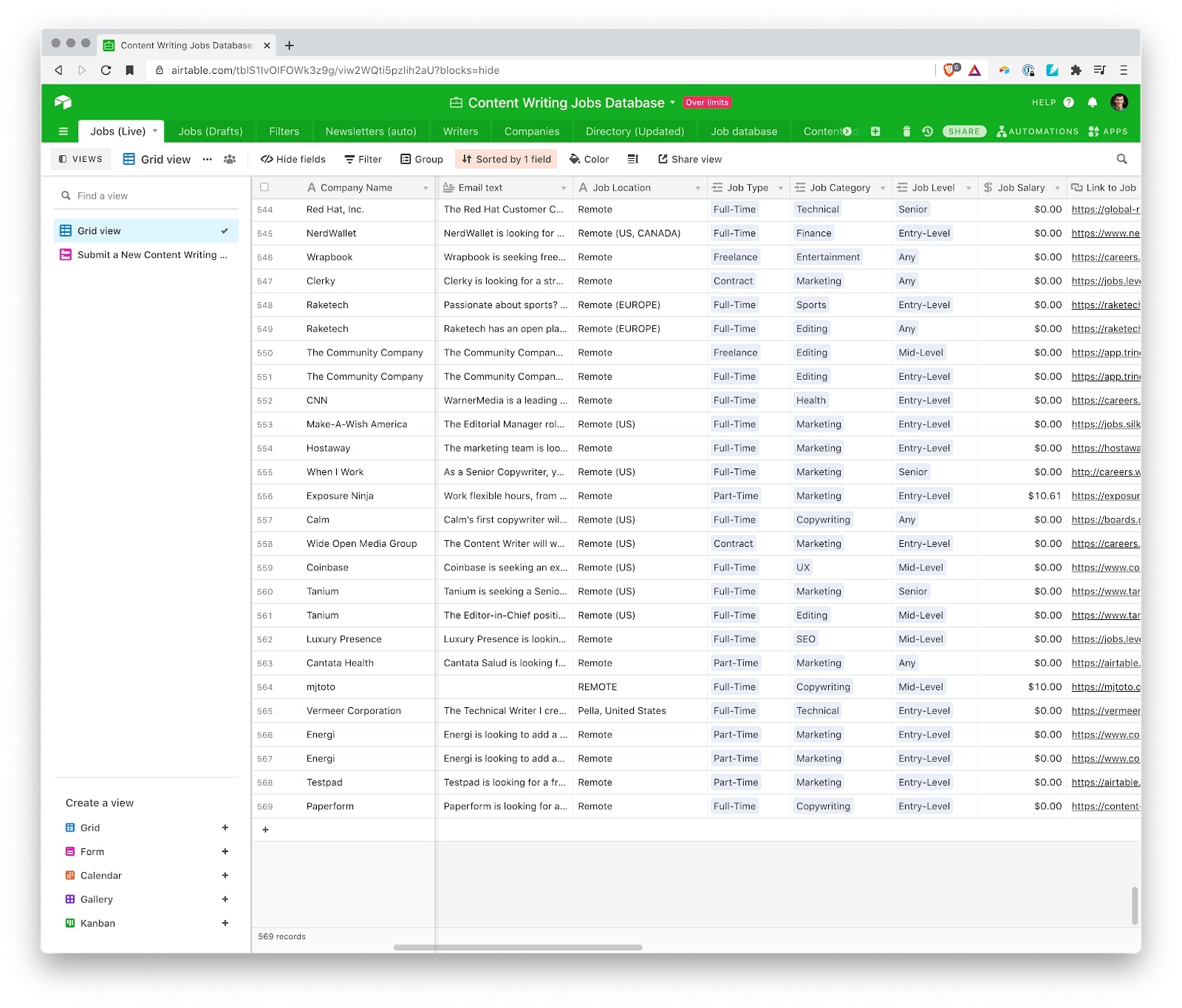
Task: Open user profile avatar
Action: [x=1119, y=102]
